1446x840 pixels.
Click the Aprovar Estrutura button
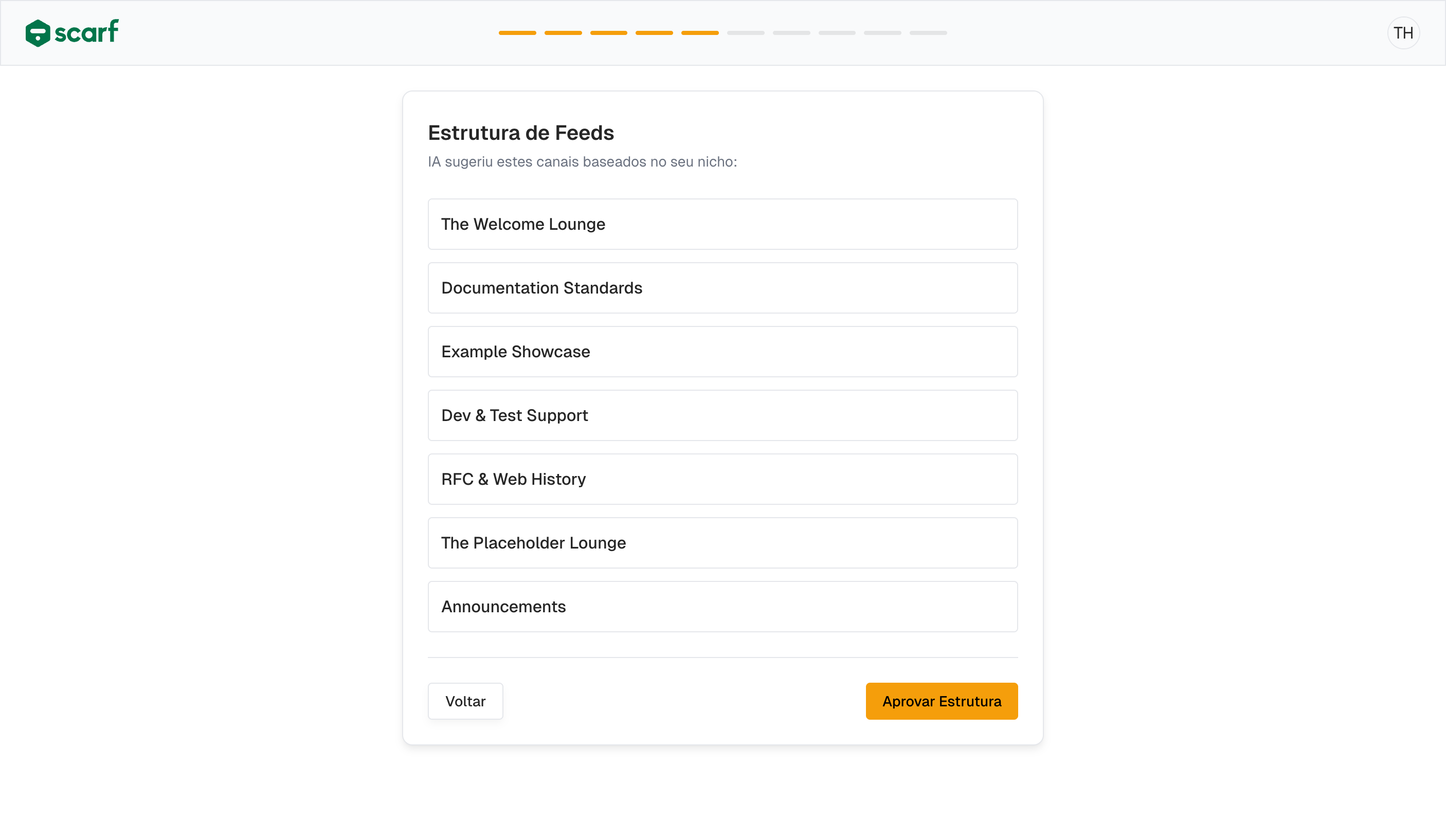coord(941,701)
